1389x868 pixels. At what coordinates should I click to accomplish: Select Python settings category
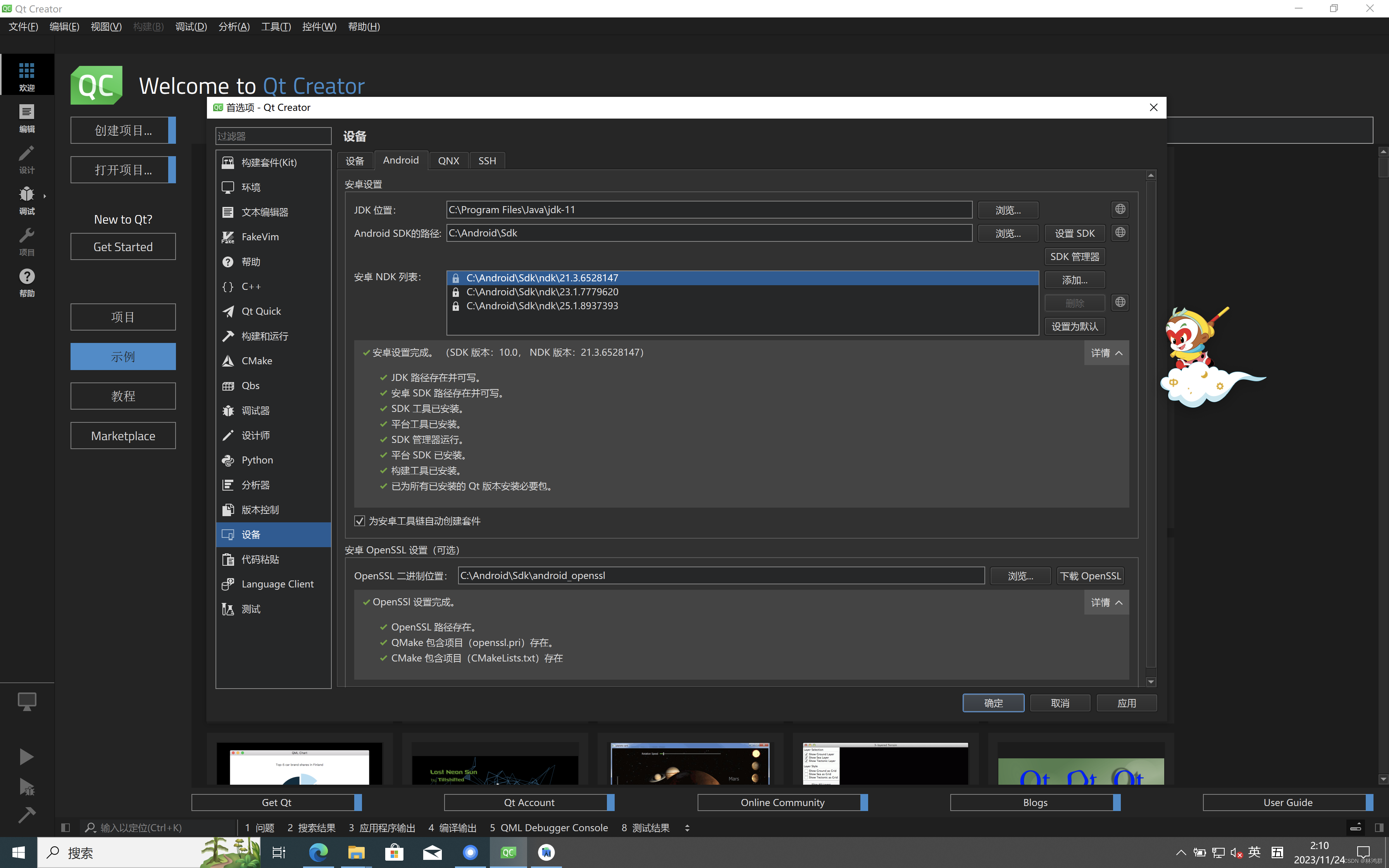[x=273, y=460]
